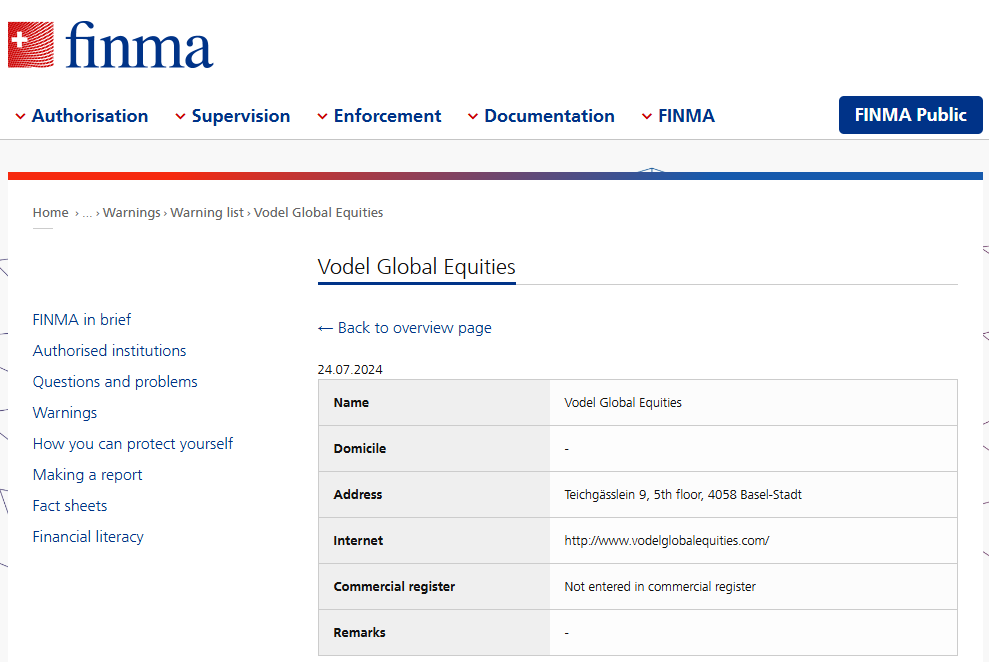Open Fact sheets sidebar link
The image size is (989, 662).
70,506
